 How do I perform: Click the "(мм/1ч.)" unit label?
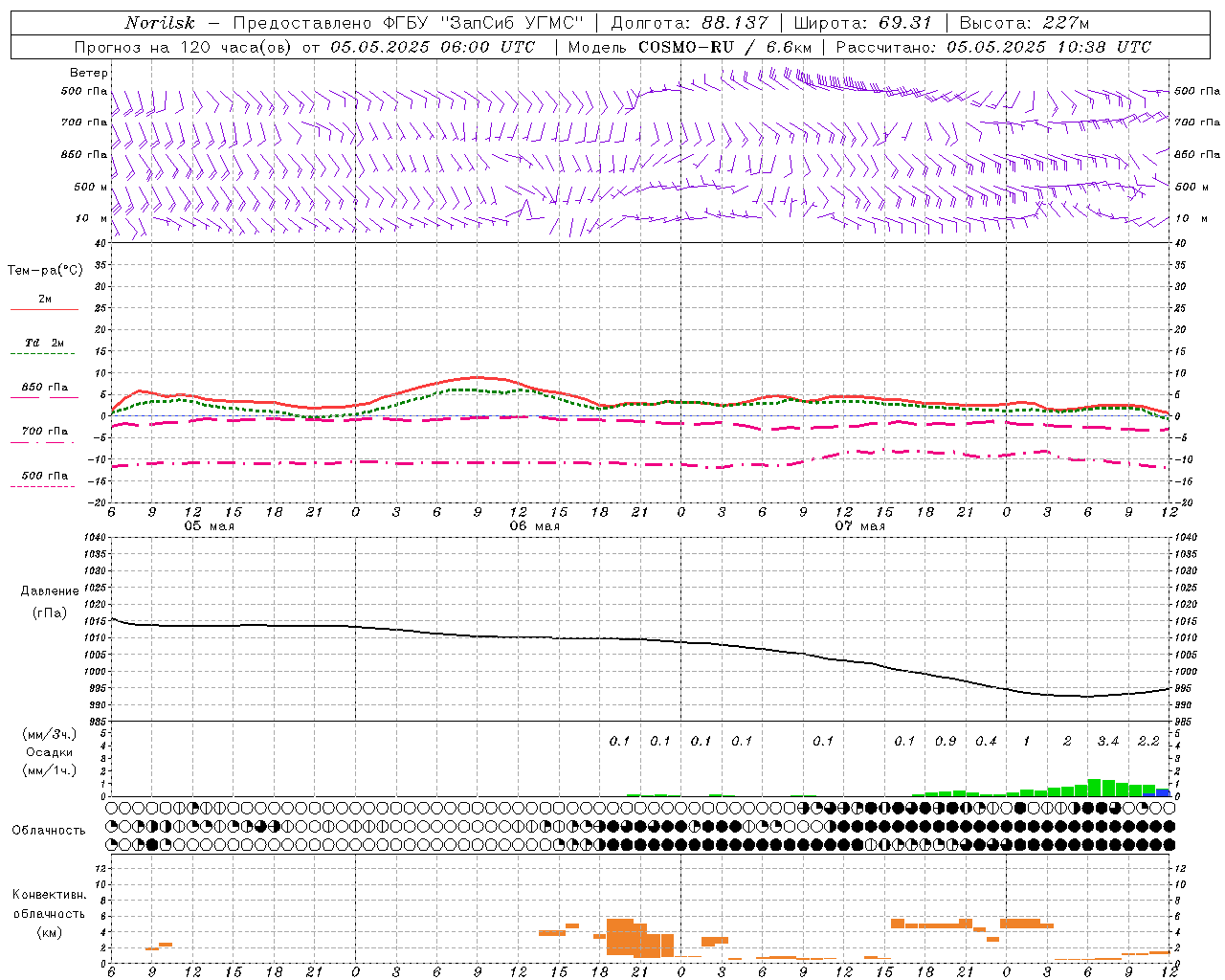pos(50,770)
